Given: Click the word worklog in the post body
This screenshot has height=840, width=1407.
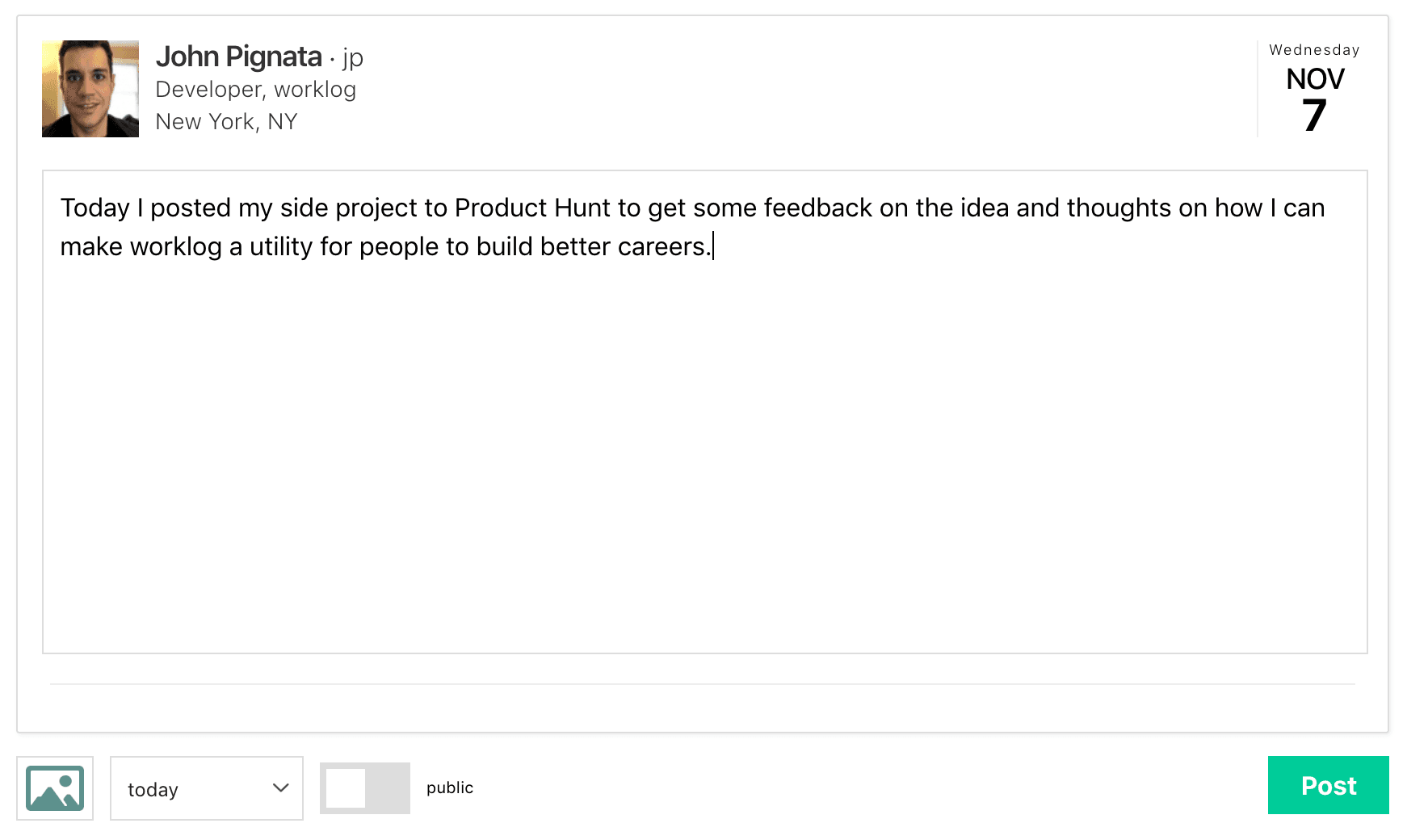Looking at the screenshot, I should click(175, 246).
